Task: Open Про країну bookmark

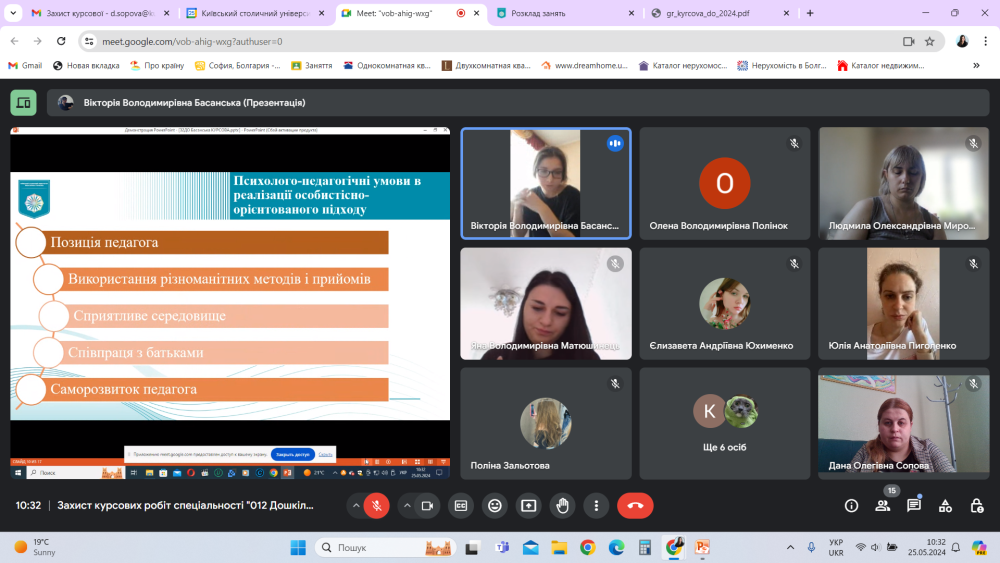Action: pyautogui.click(x=157, y=66)
